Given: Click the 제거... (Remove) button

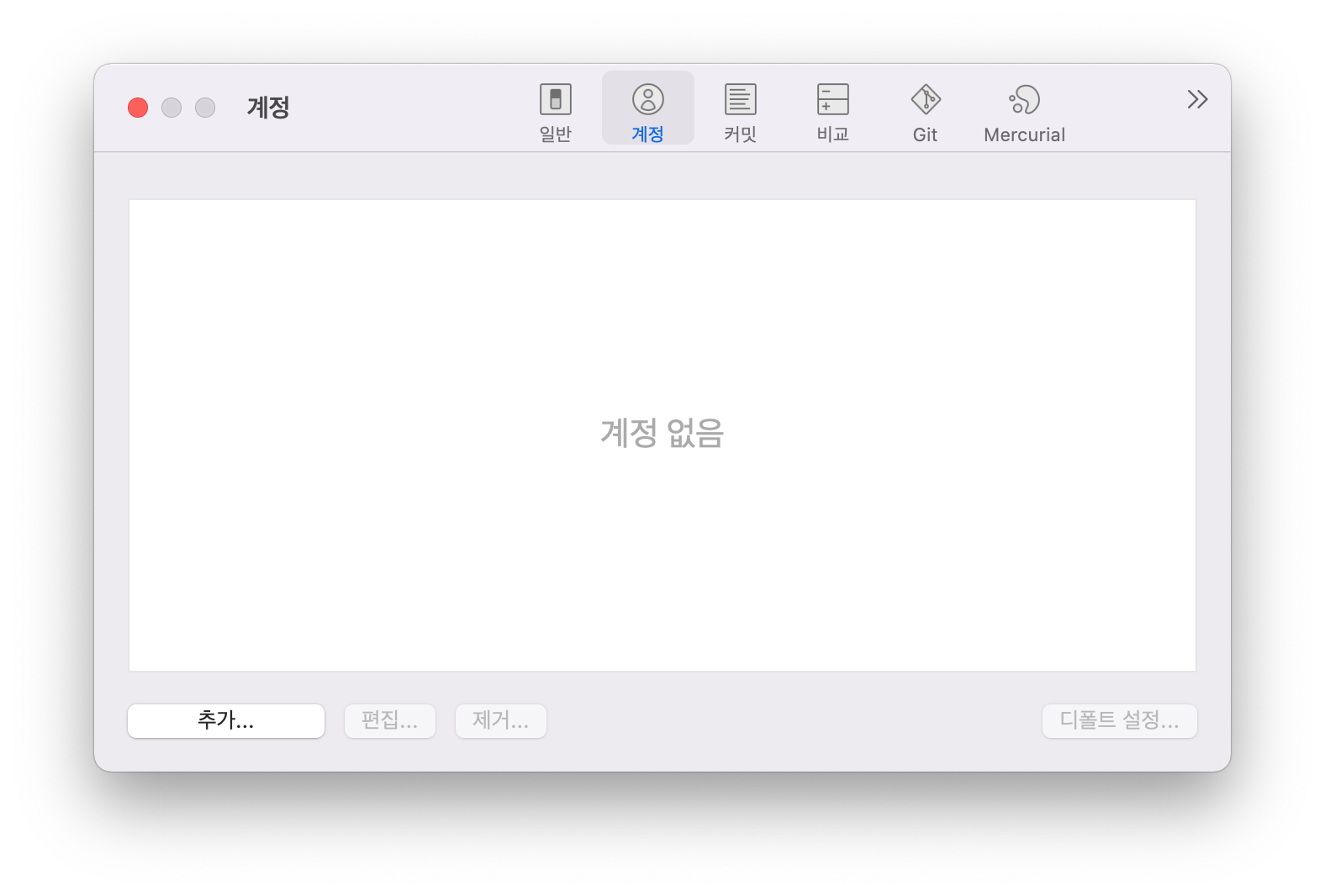Looking at the screenshot, I should point(501,721).
